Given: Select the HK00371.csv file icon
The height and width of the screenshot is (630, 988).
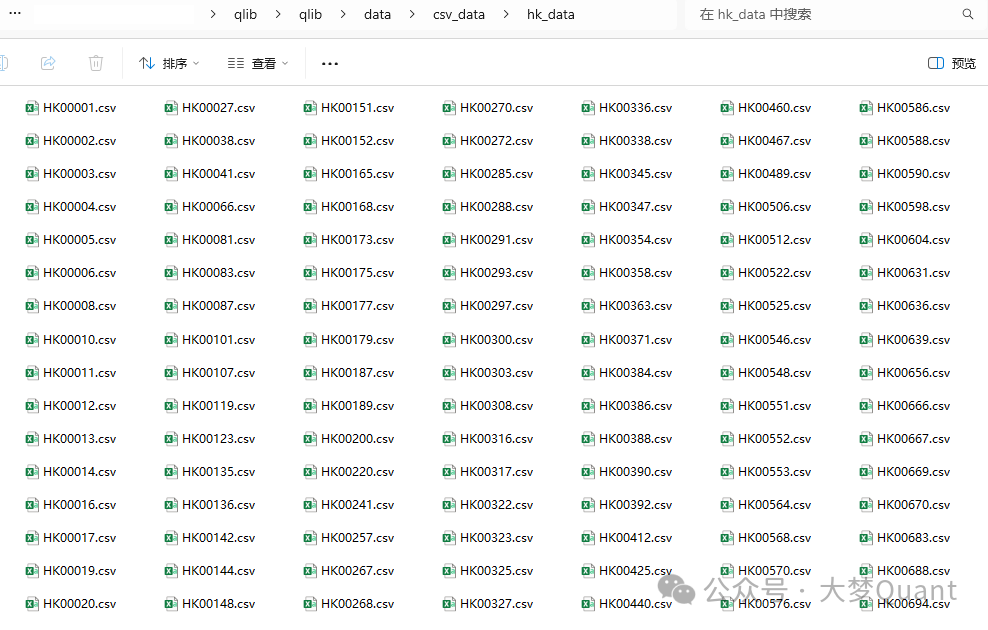Looking at the screenshot, I should (x=588, y=340).
